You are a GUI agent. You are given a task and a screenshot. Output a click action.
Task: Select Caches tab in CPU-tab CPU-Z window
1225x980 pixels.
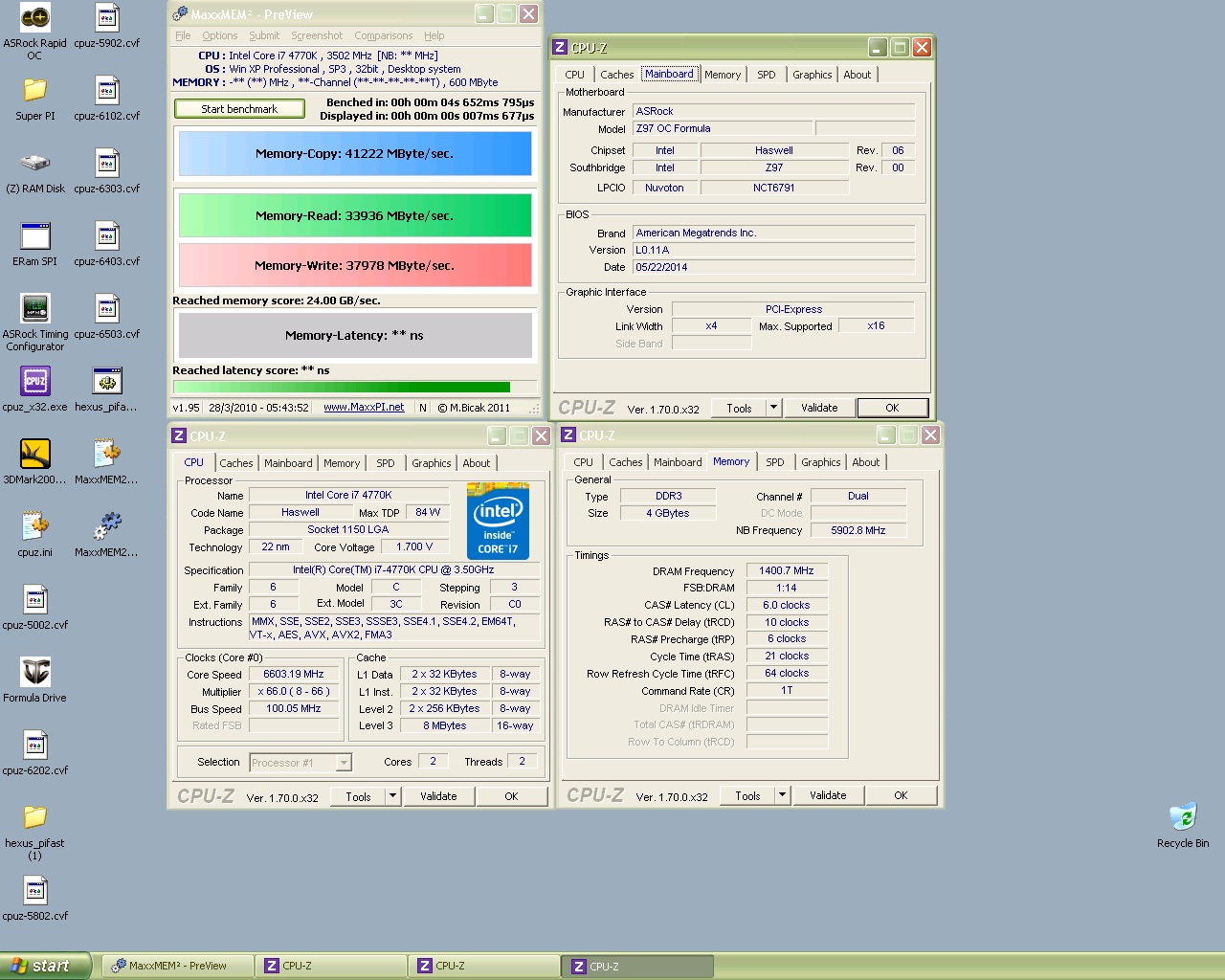tap(236, 463)
